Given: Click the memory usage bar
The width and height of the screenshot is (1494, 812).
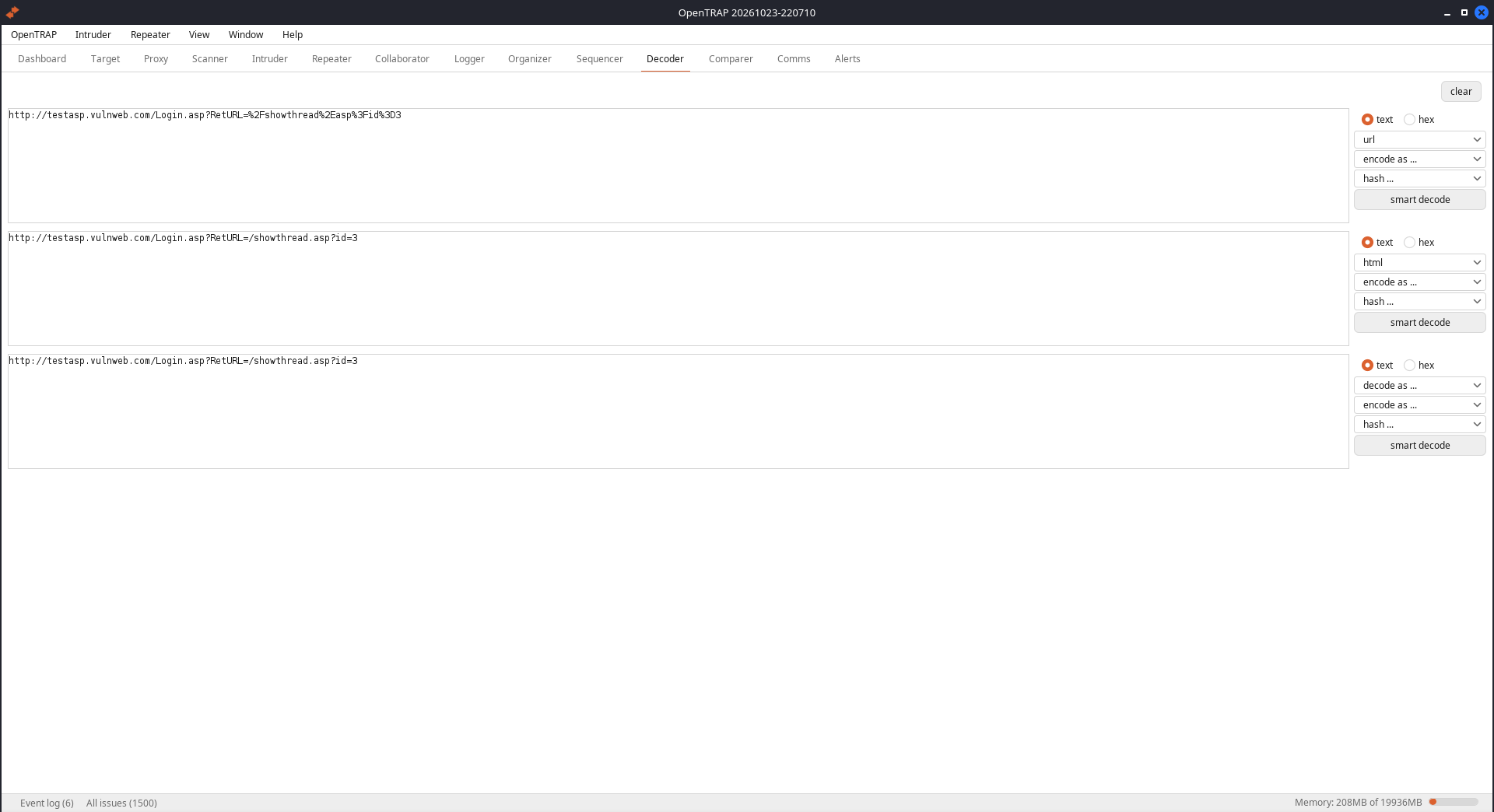Looking at the screenshot, I should (x=1454, y=803).
